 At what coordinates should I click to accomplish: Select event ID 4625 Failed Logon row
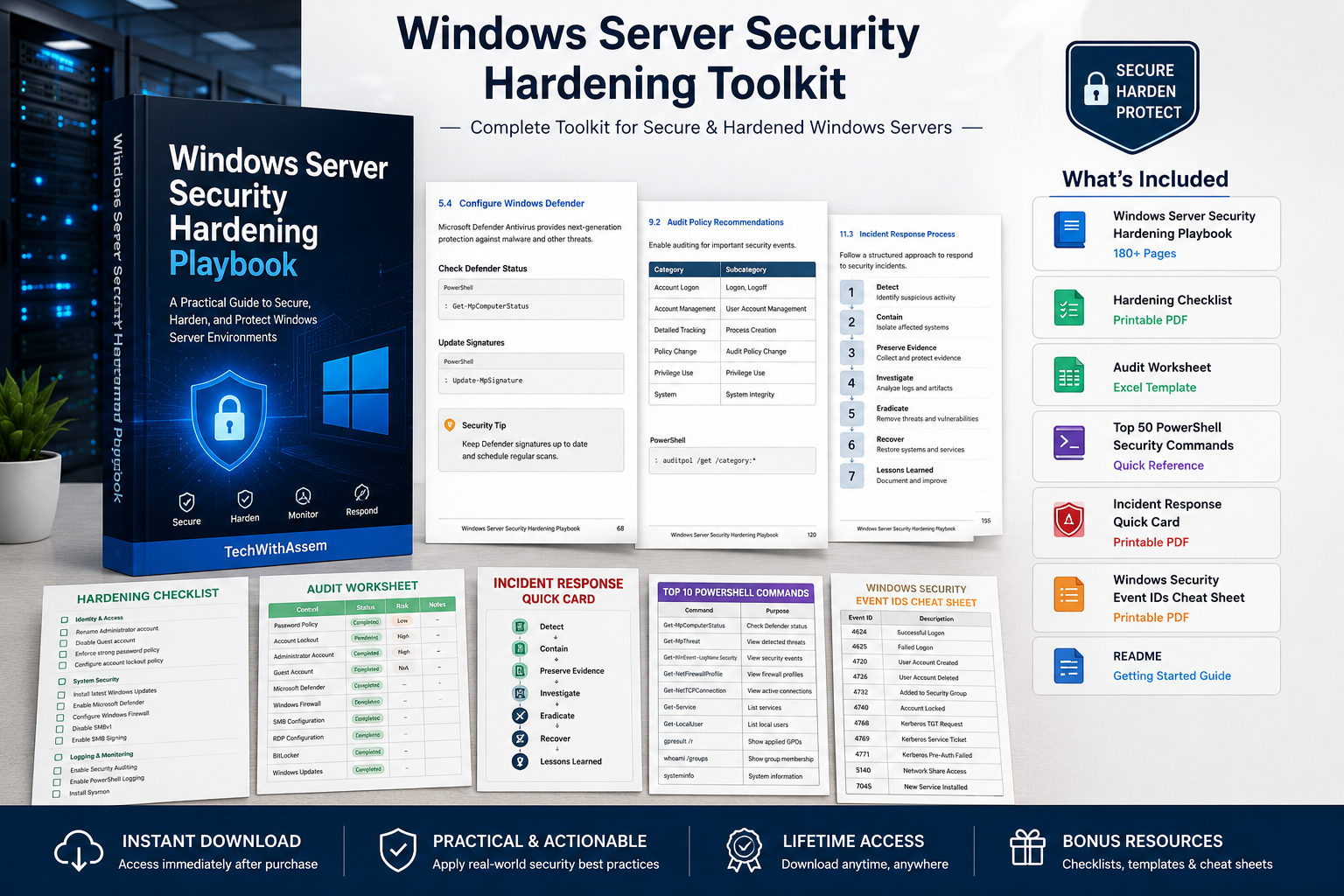tap(914, 647)
